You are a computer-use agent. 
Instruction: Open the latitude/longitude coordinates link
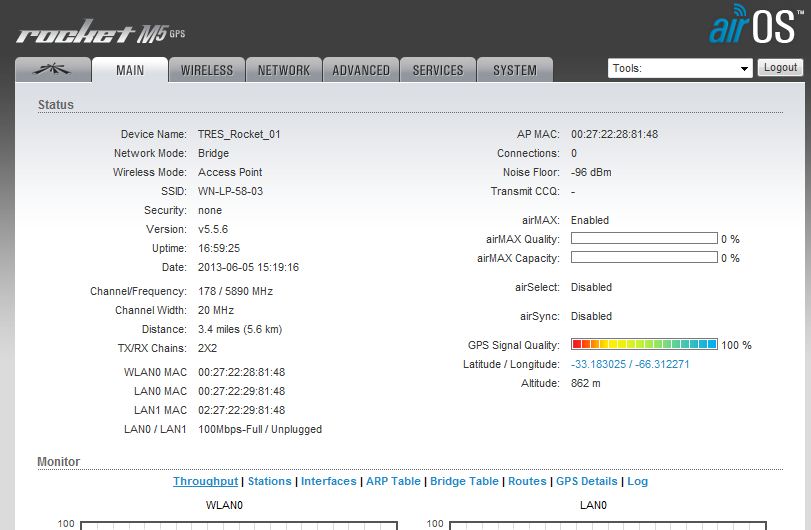point(630,364)
